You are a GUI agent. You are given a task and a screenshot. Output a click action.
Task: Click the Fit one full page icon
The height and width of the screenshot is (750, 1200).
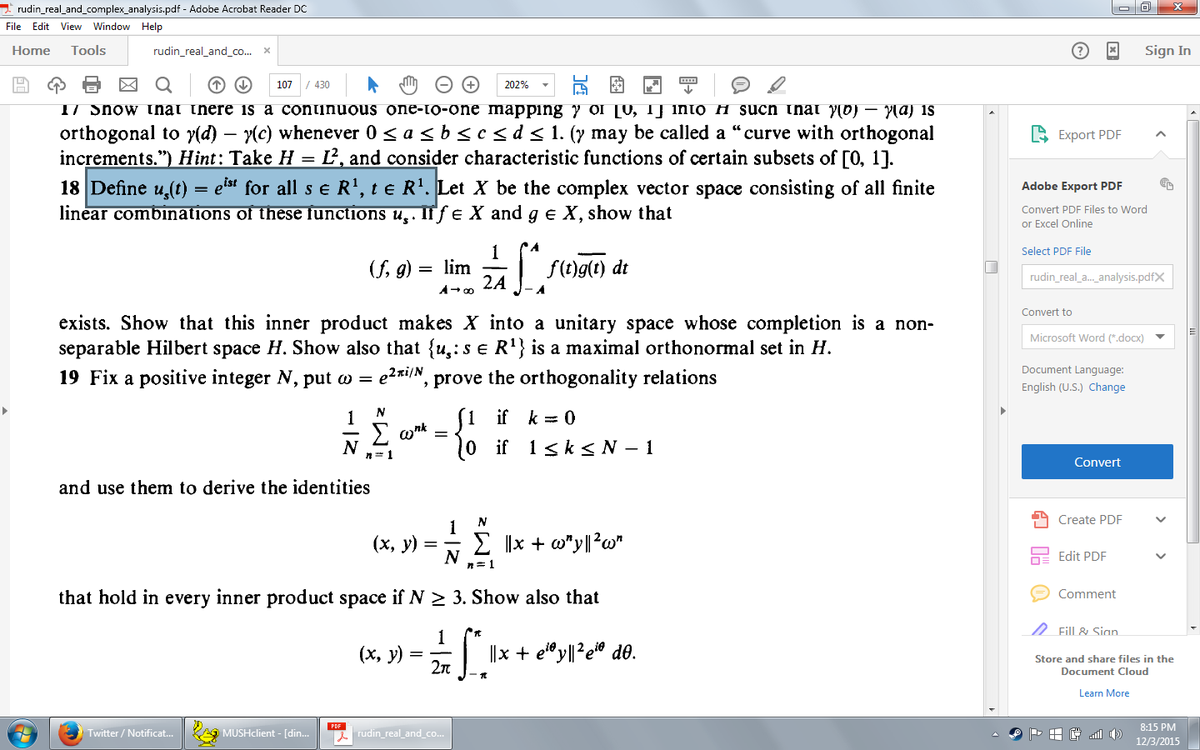tap(618, 85)
